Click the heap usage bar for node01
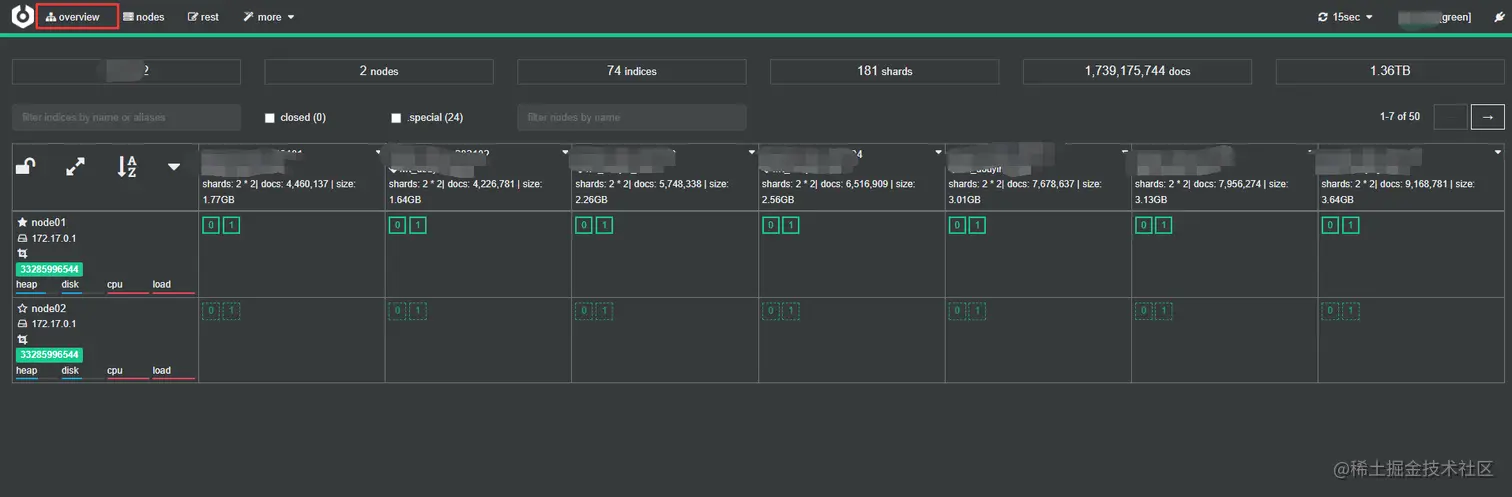Viewport: 1512px width, 497px height. click(27, 286)
